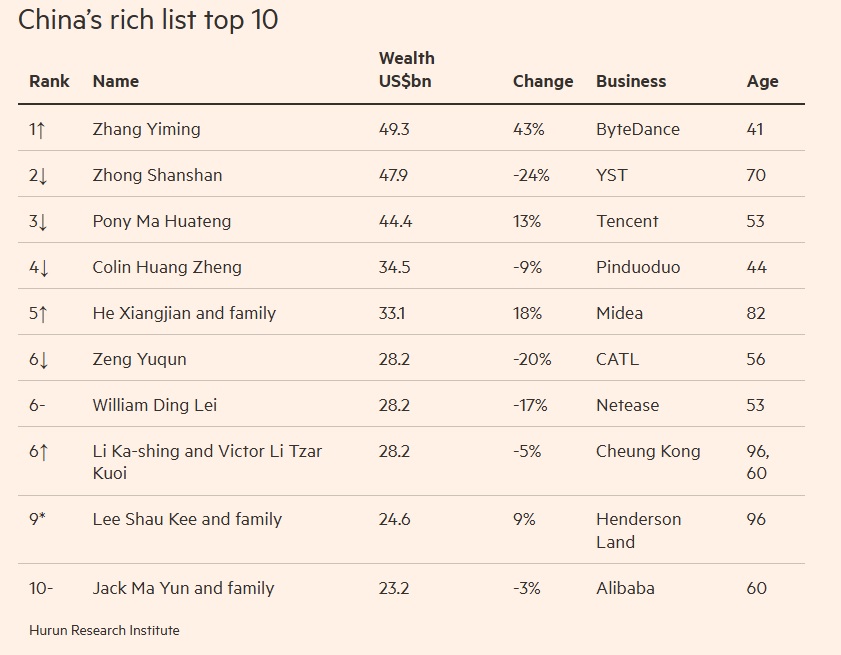
Task: Click the Change column header
Action: [x=543, y=81]
